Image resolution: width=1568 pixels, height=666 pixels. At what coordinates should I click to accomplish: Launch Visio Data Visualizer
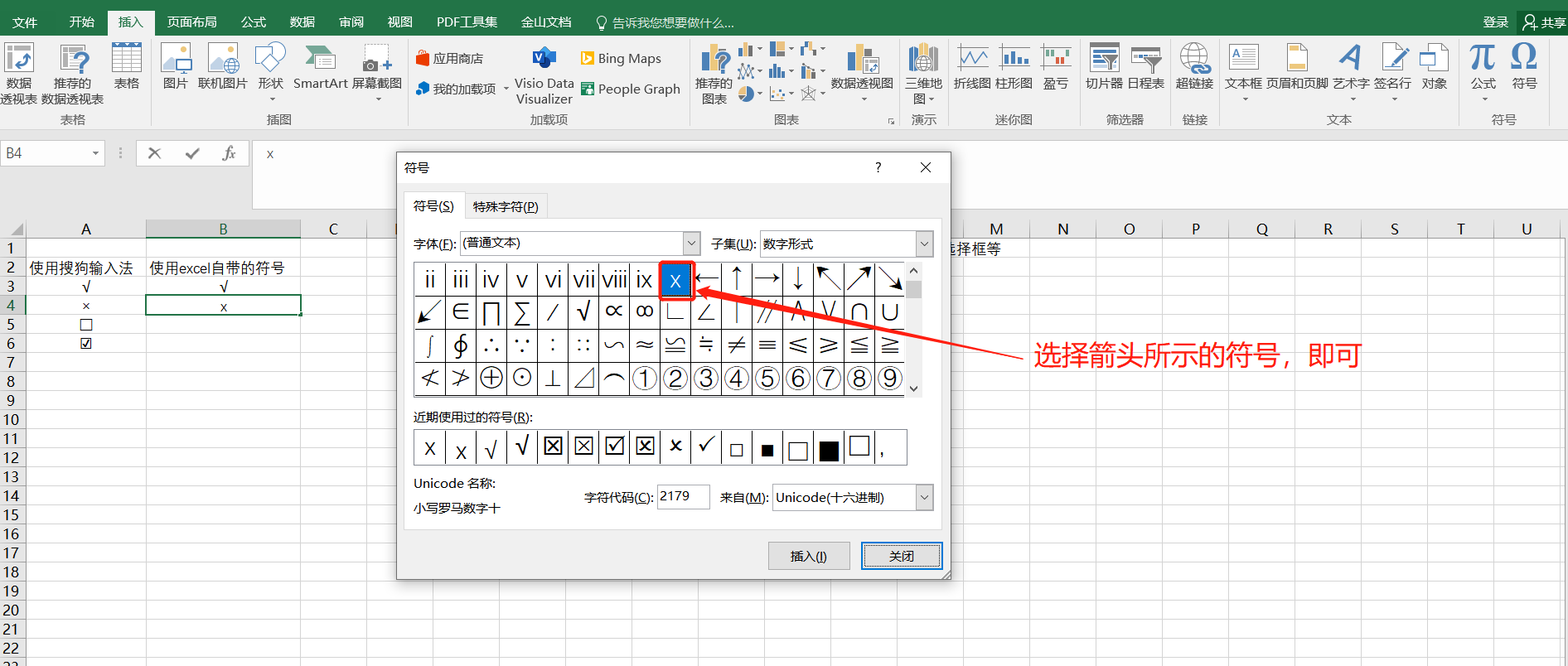(x=544, y=75)
